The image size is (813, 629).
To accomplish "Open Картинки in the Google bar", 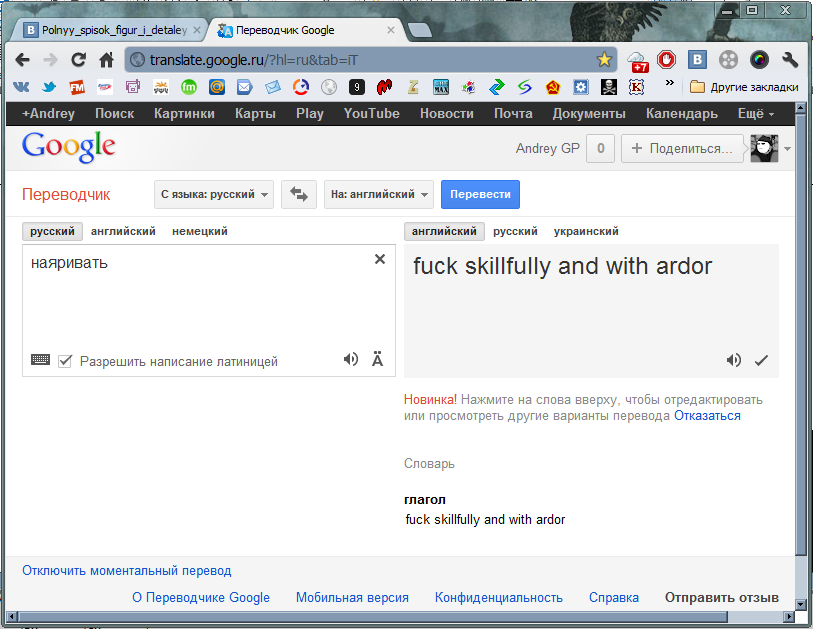I will [x=184, y=114].
